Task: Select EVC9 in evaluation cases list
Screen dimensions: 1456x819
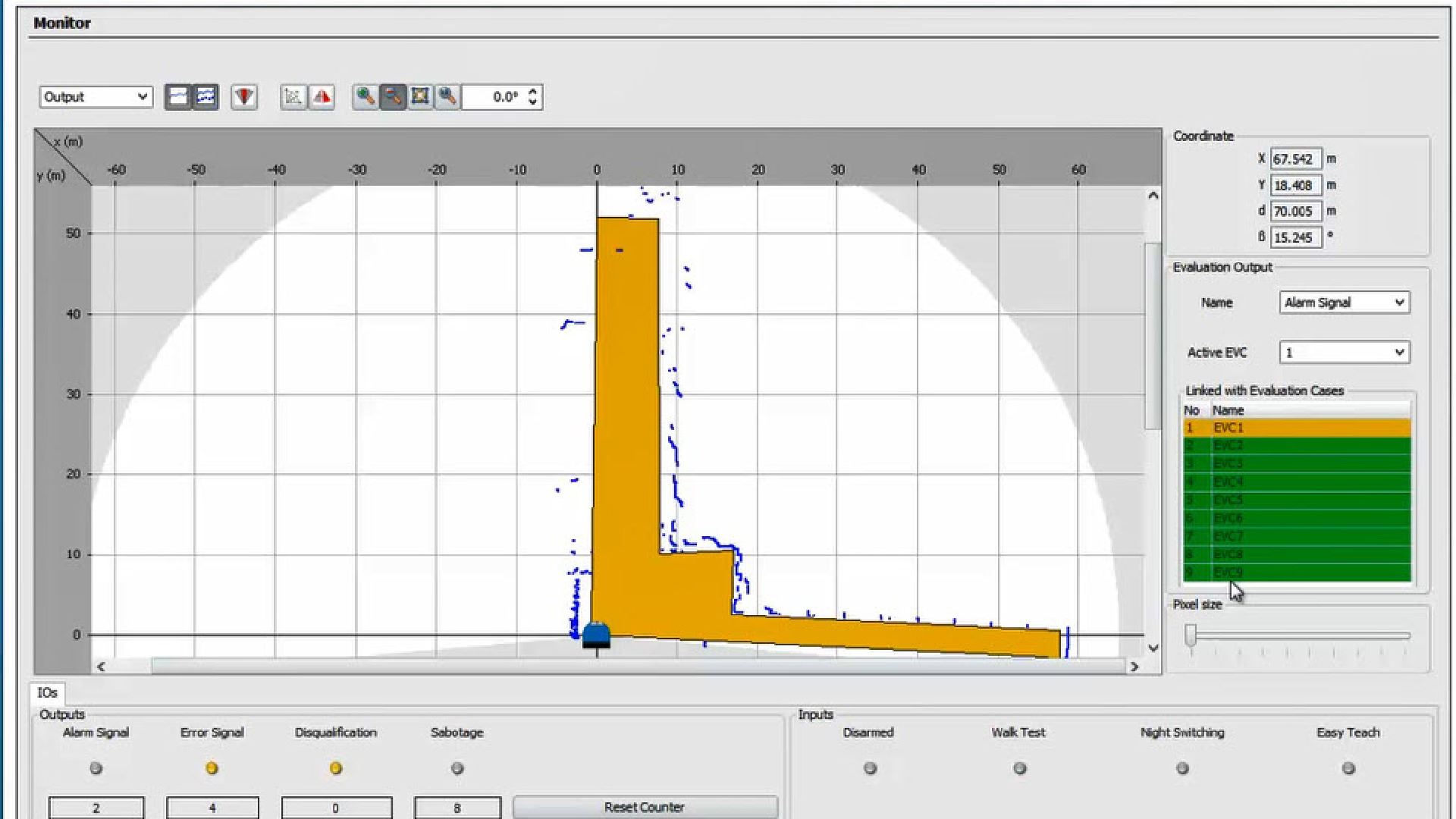Action: pyautogui.click(x=1297, y=573)
